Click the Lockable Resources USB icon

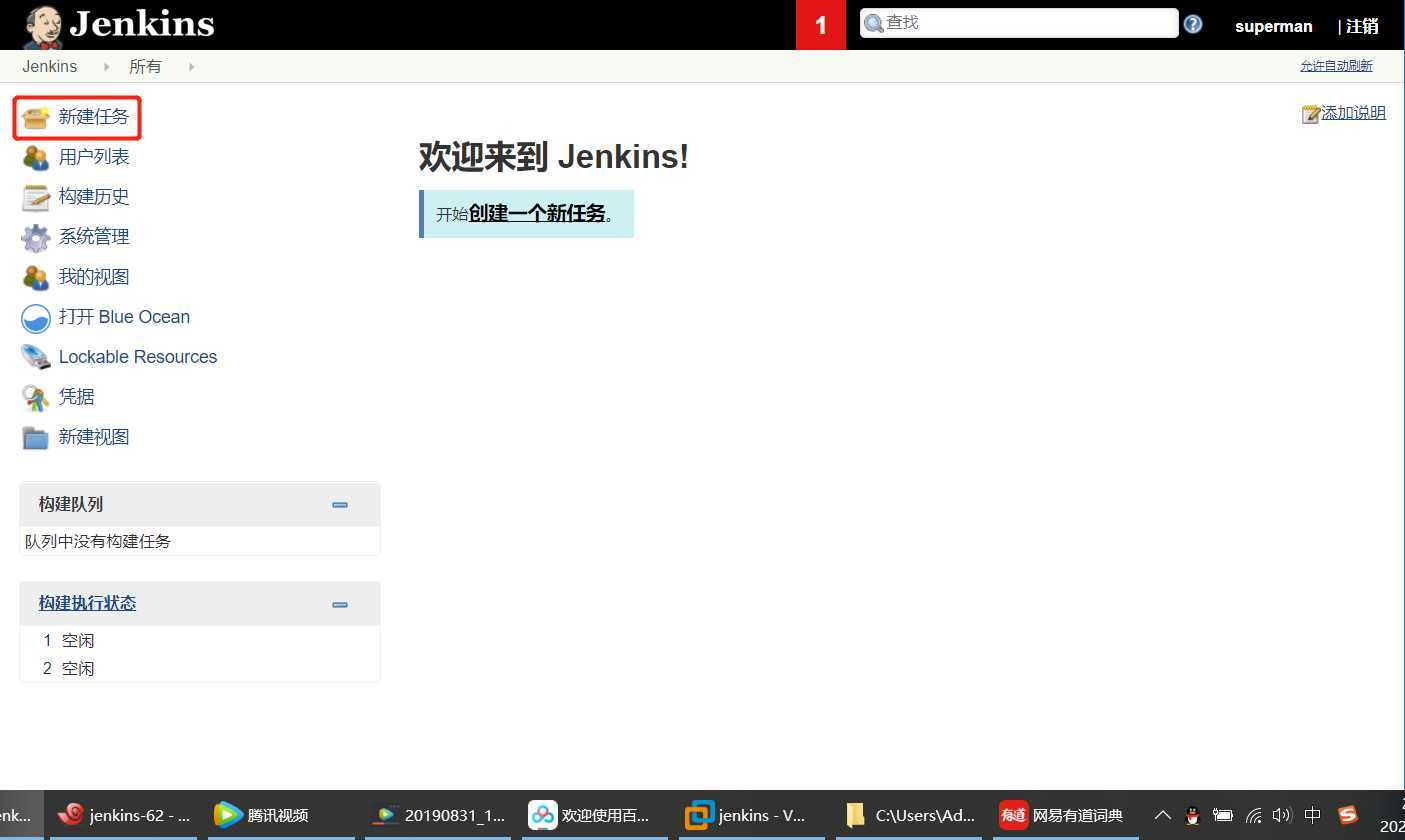(35, 357)
